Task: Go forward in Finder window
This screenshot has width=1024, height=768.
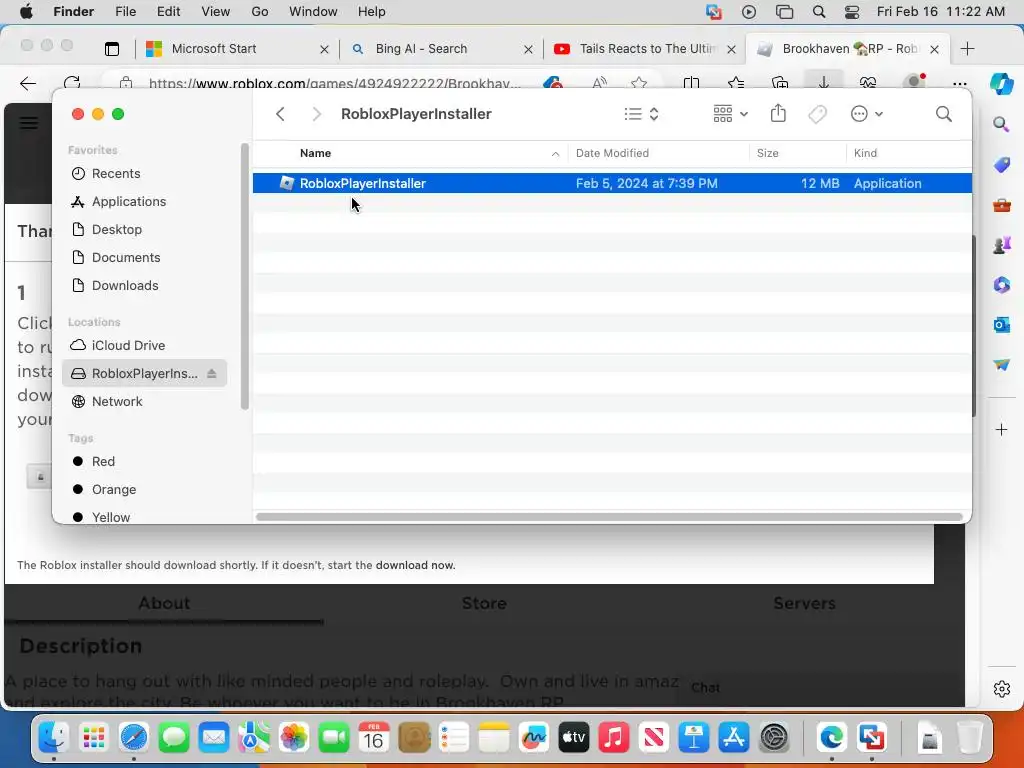Action: [x=317, y=114]
